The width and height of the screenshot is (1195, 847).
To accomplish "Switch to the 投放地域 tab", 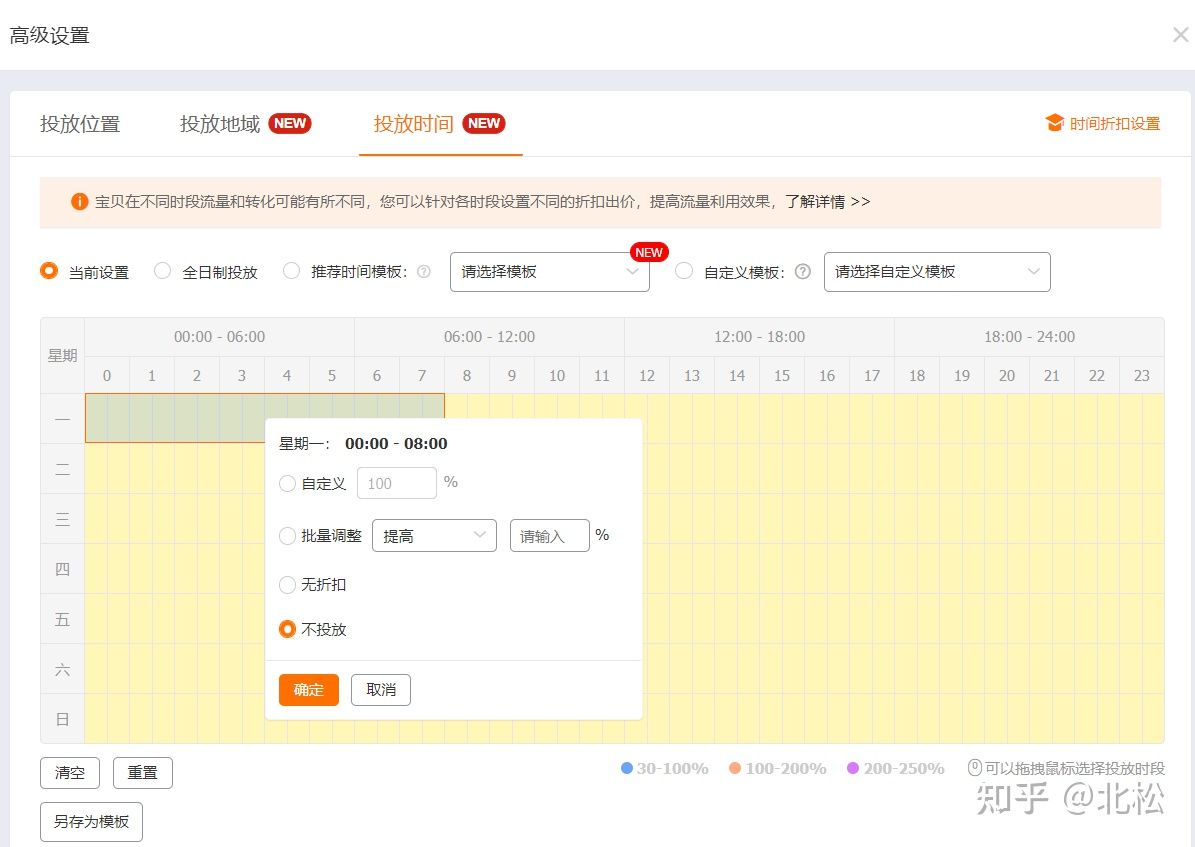I will (219, 124).
